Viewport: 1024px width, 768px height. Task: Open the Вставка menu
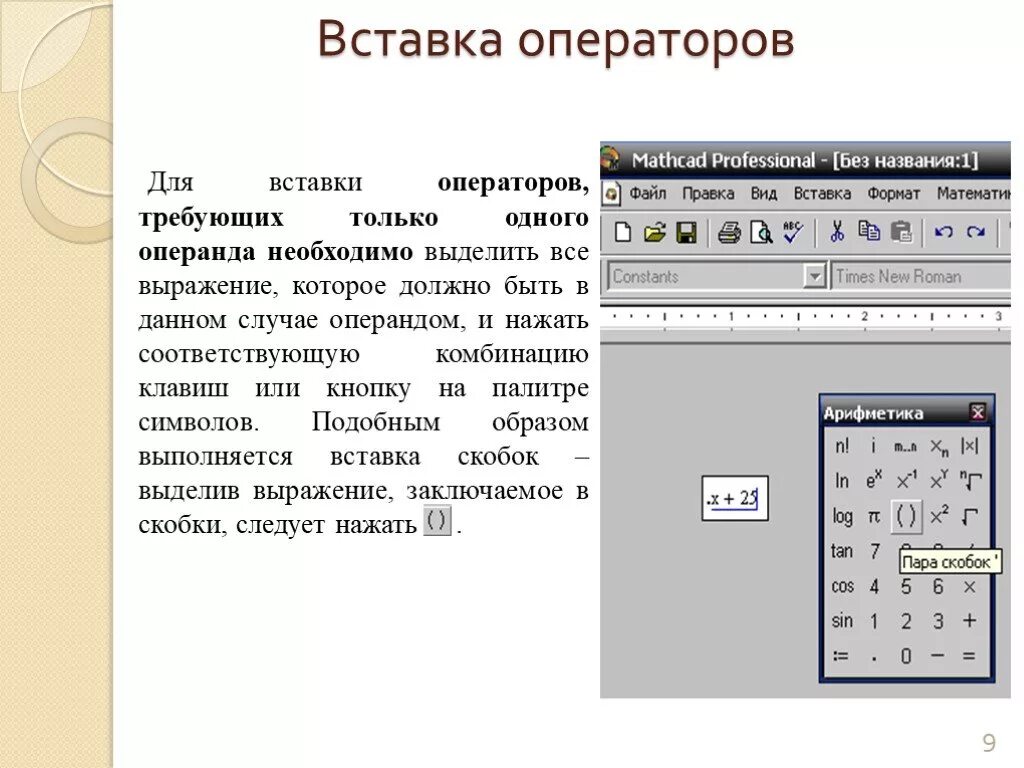click(x=822, y=194)
